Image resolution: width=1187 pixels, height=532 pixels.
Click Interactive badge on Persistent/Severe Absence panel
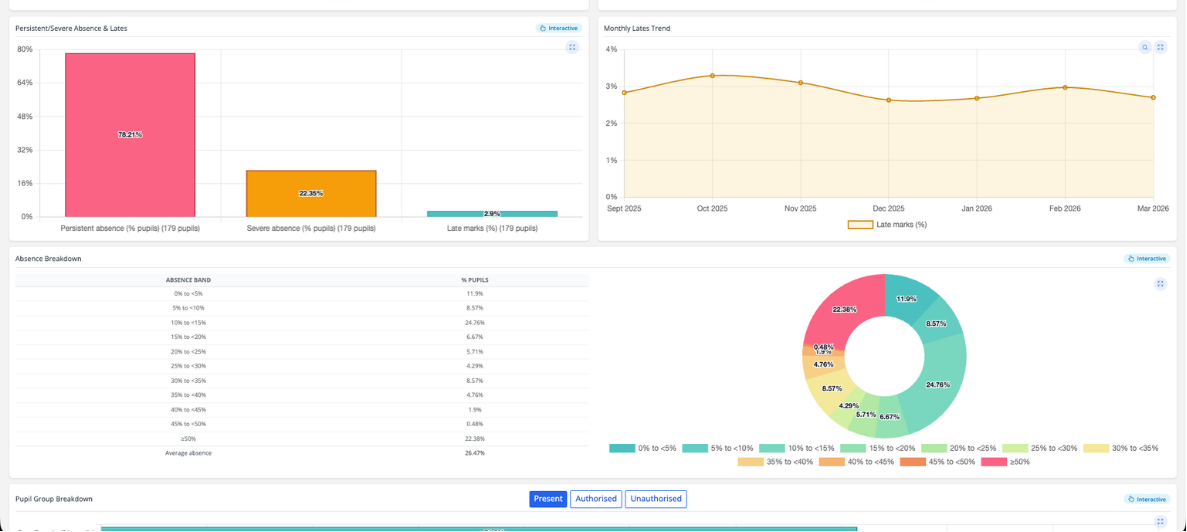point(559,28)
